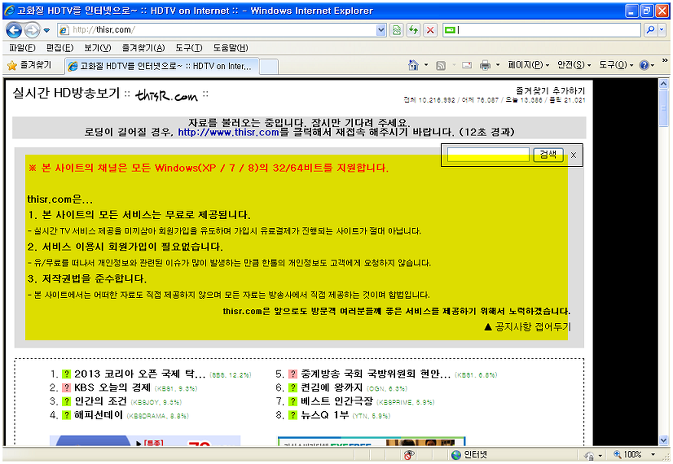Expand the address bar URL history dropdown
The width and height of the screenshot is (673, 464).
click(381, 30)
